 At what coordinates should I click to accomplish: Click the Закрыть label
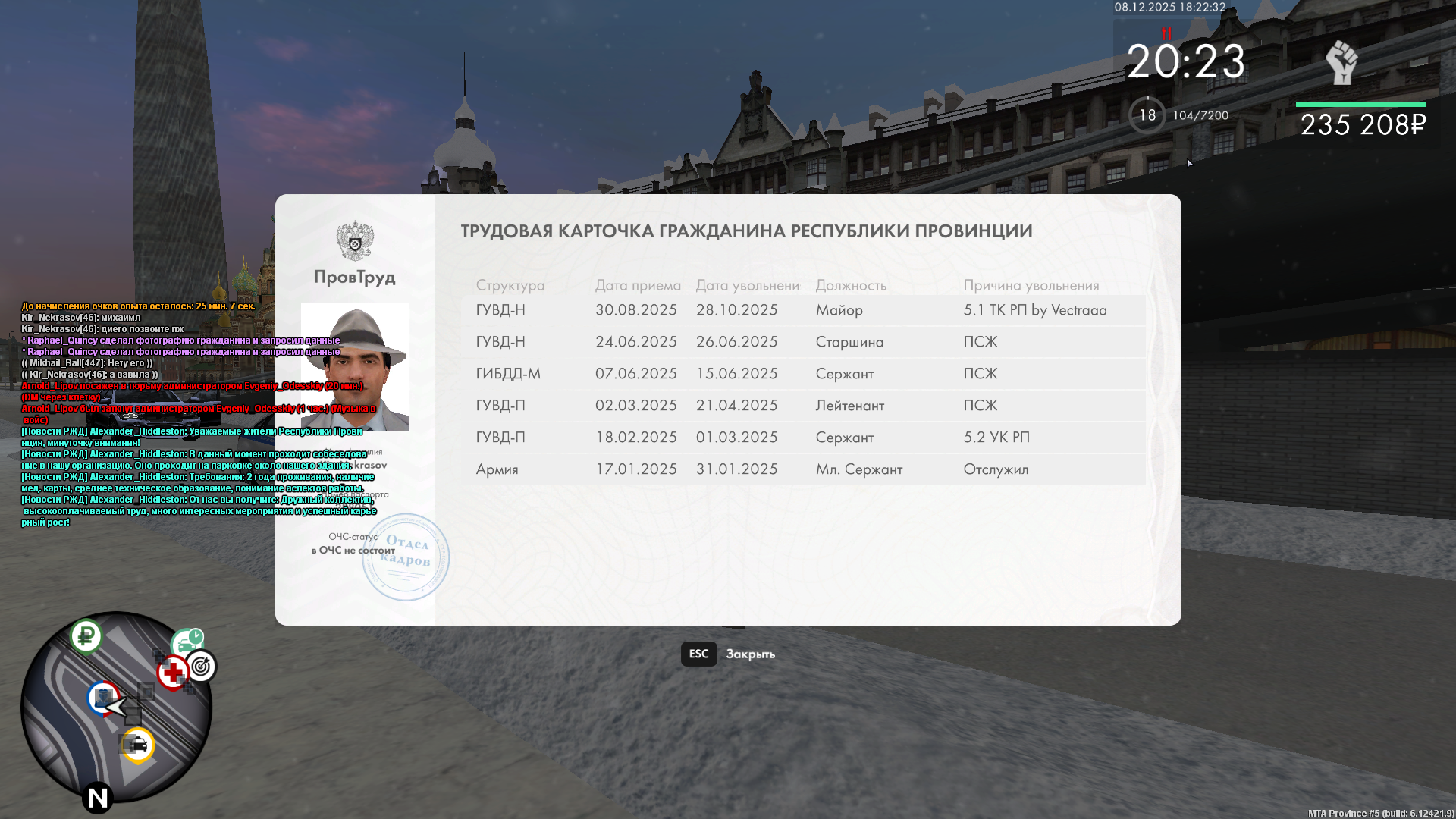750,654
